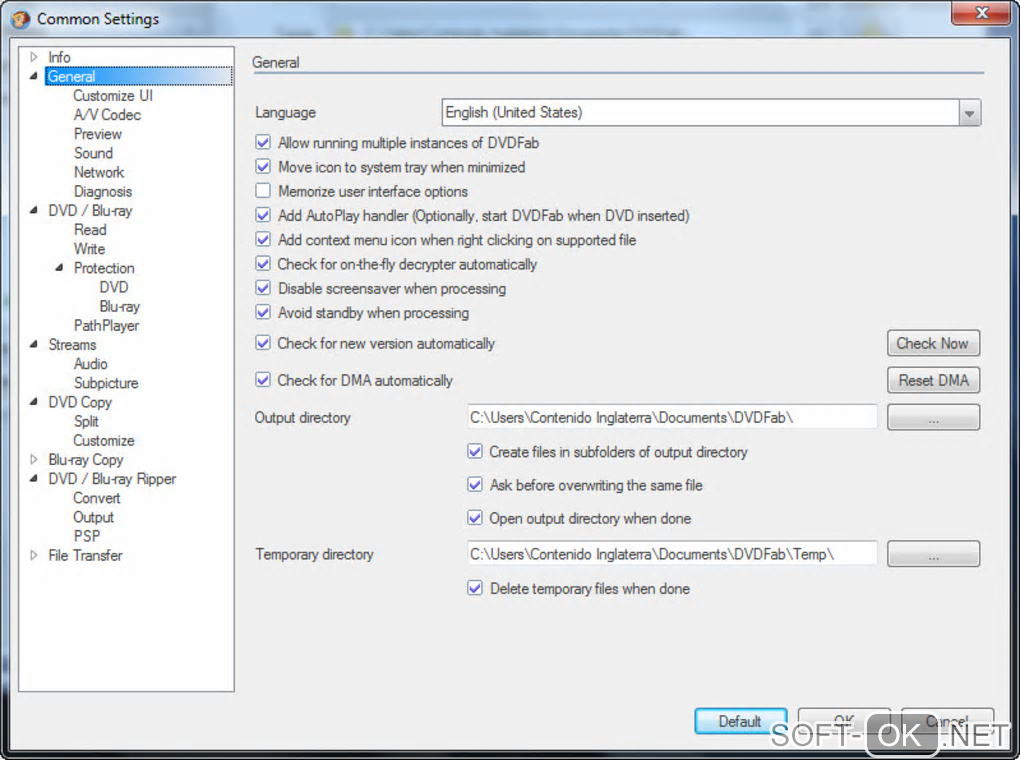Collapse the General tree node

(x=34, y=76)
